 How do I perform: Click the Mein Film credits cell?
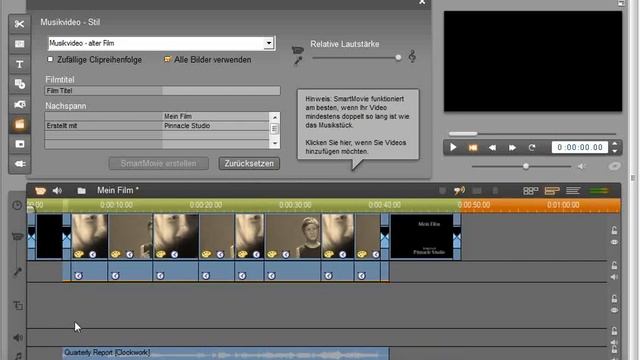[x=216, y=116]
